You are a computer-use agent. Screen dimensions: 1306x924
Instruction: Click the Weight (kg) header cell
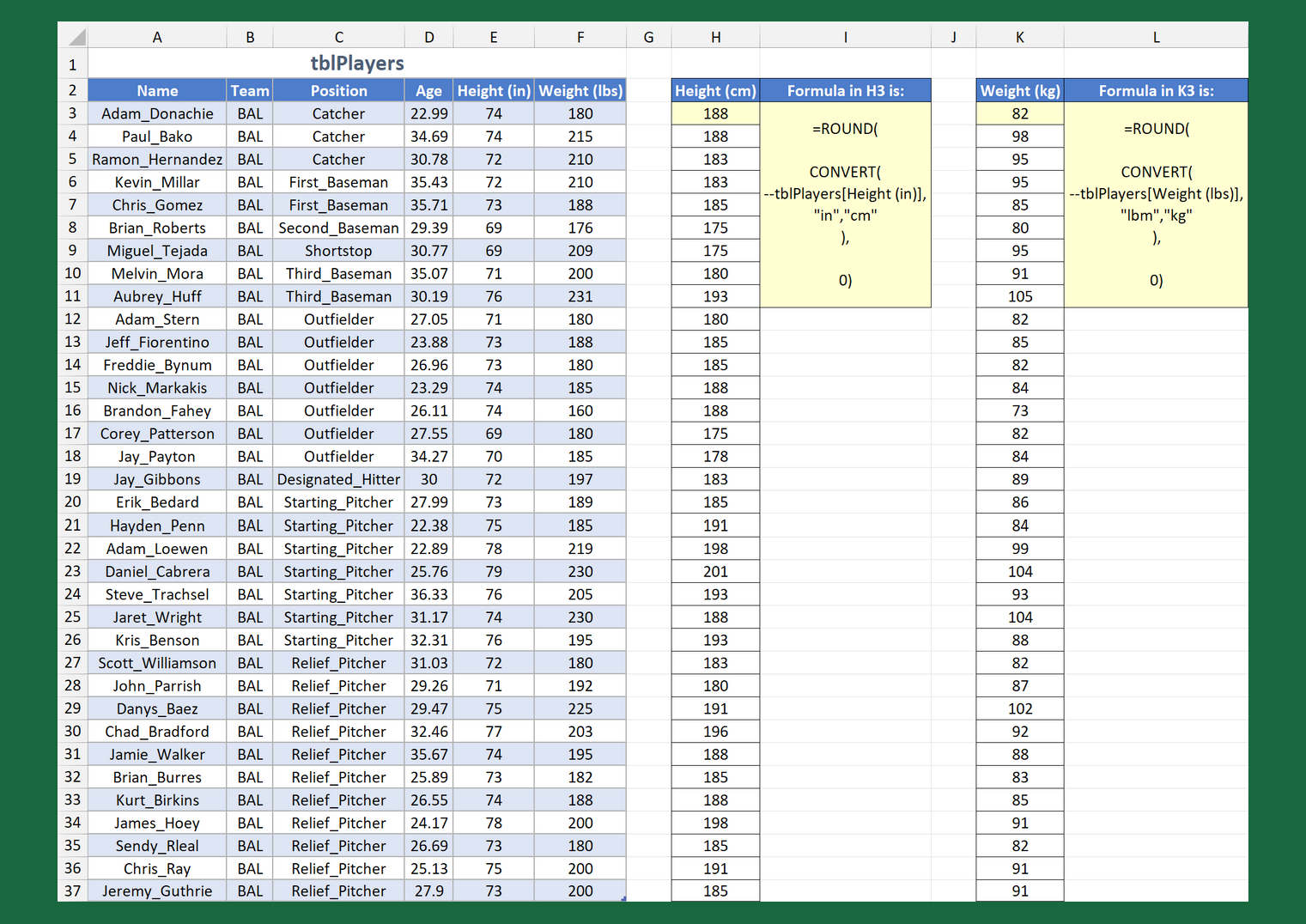(x=1019, y=91)
